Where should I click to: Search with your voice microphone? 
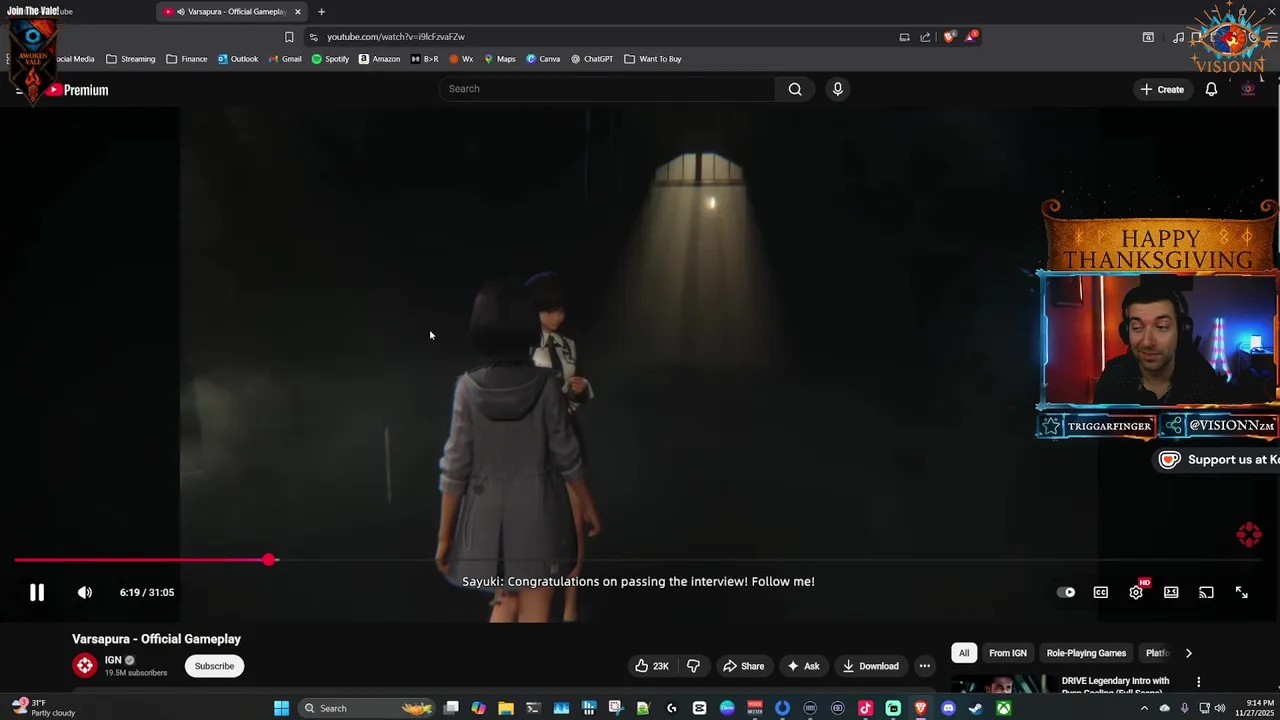pyautogui.click(x=838, y=89)
